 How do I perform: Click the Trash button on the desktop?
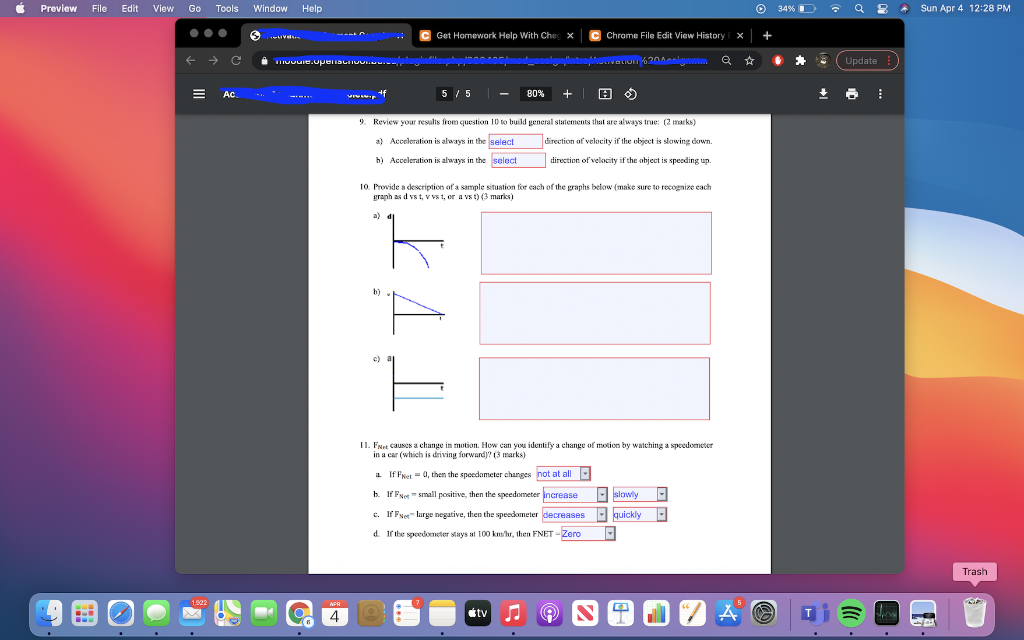tap(974, 572)
